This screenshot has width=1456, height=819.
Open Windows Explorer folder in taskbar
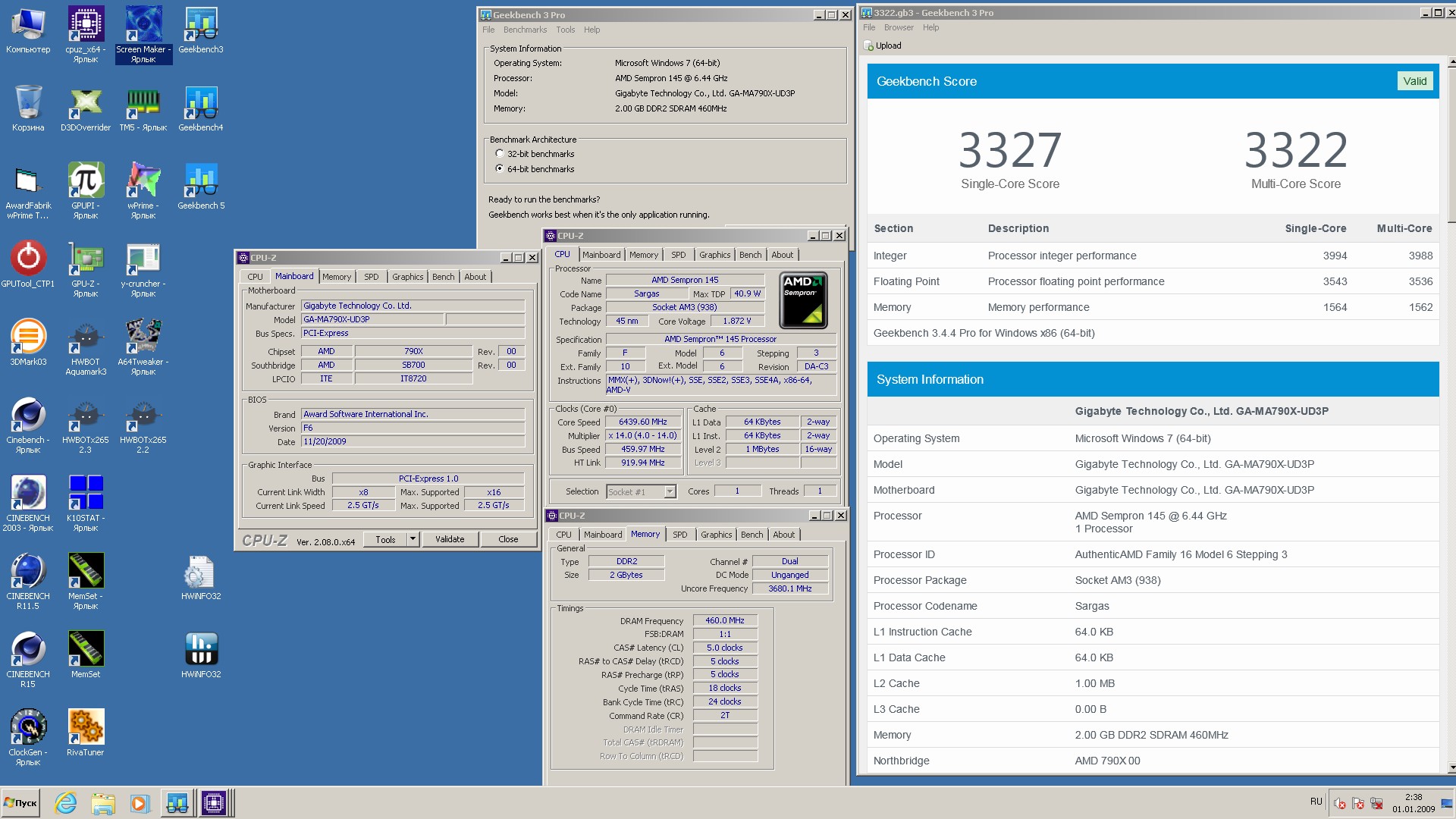tap(102, 803)
